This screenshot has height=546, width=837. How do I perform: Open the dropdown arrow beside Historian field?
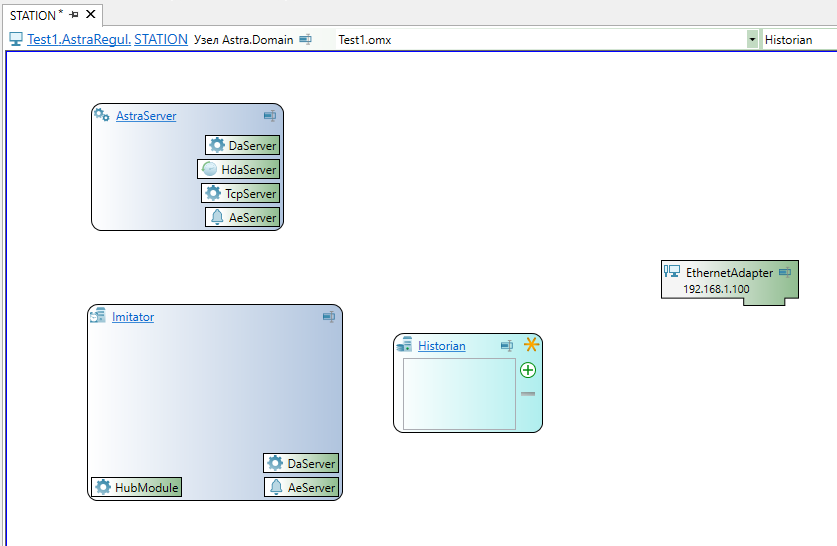pyautogui.click(x=752, y=40)
